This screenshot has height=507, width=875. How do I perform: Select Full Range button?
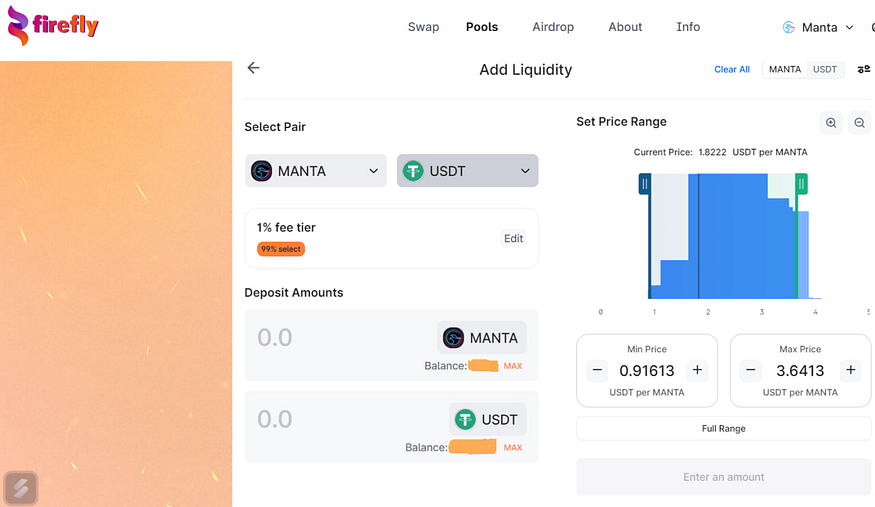click(724, 428)
